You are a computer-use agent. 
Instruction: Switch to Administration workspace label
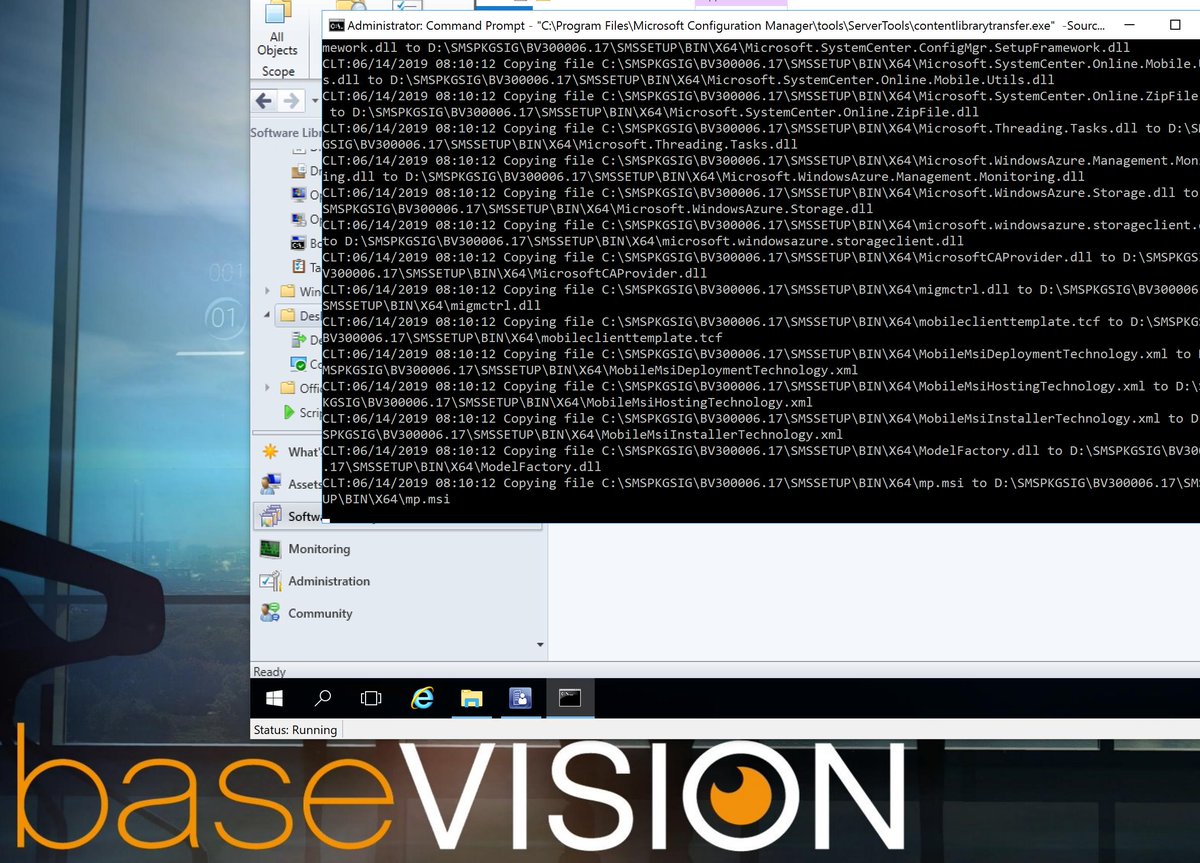[329, 581]
